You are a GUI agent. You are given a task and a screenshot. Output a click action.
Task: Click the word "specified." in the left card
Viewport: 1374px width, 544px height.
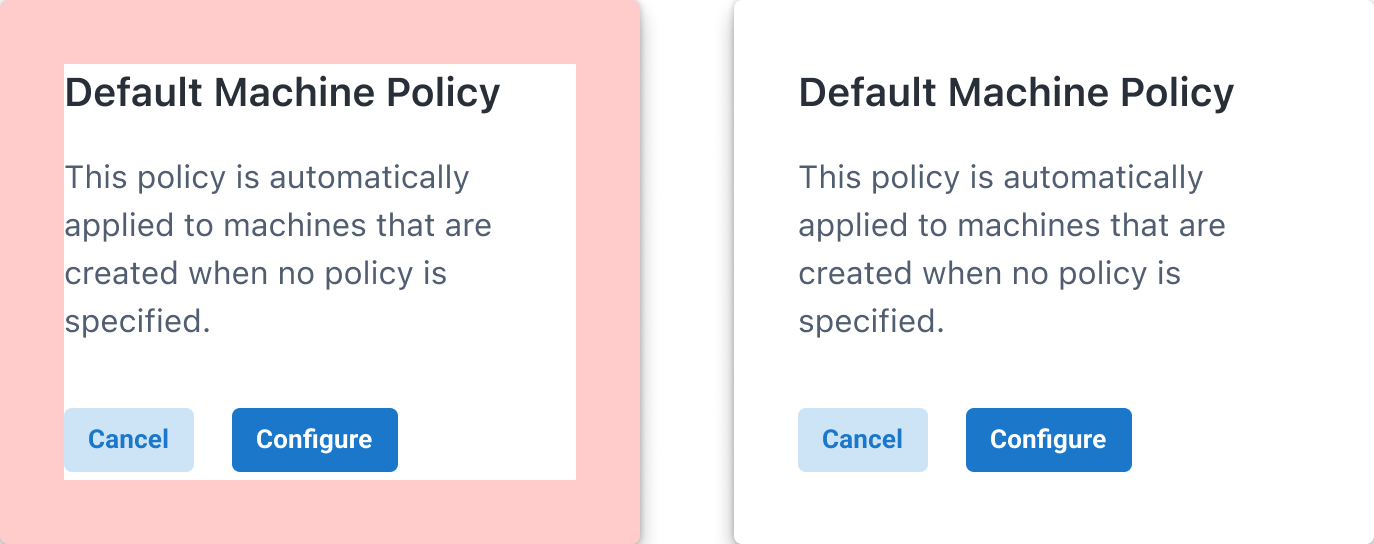[138, 322]
